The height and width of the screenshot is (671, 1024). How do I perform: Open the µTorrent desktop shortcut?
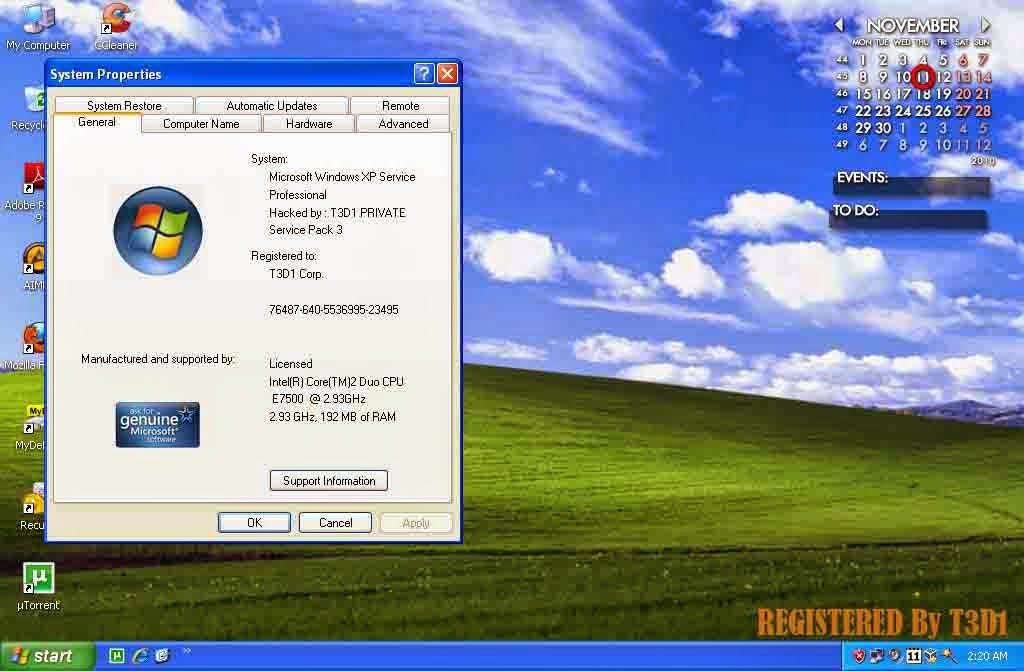(x=39, y=587)
